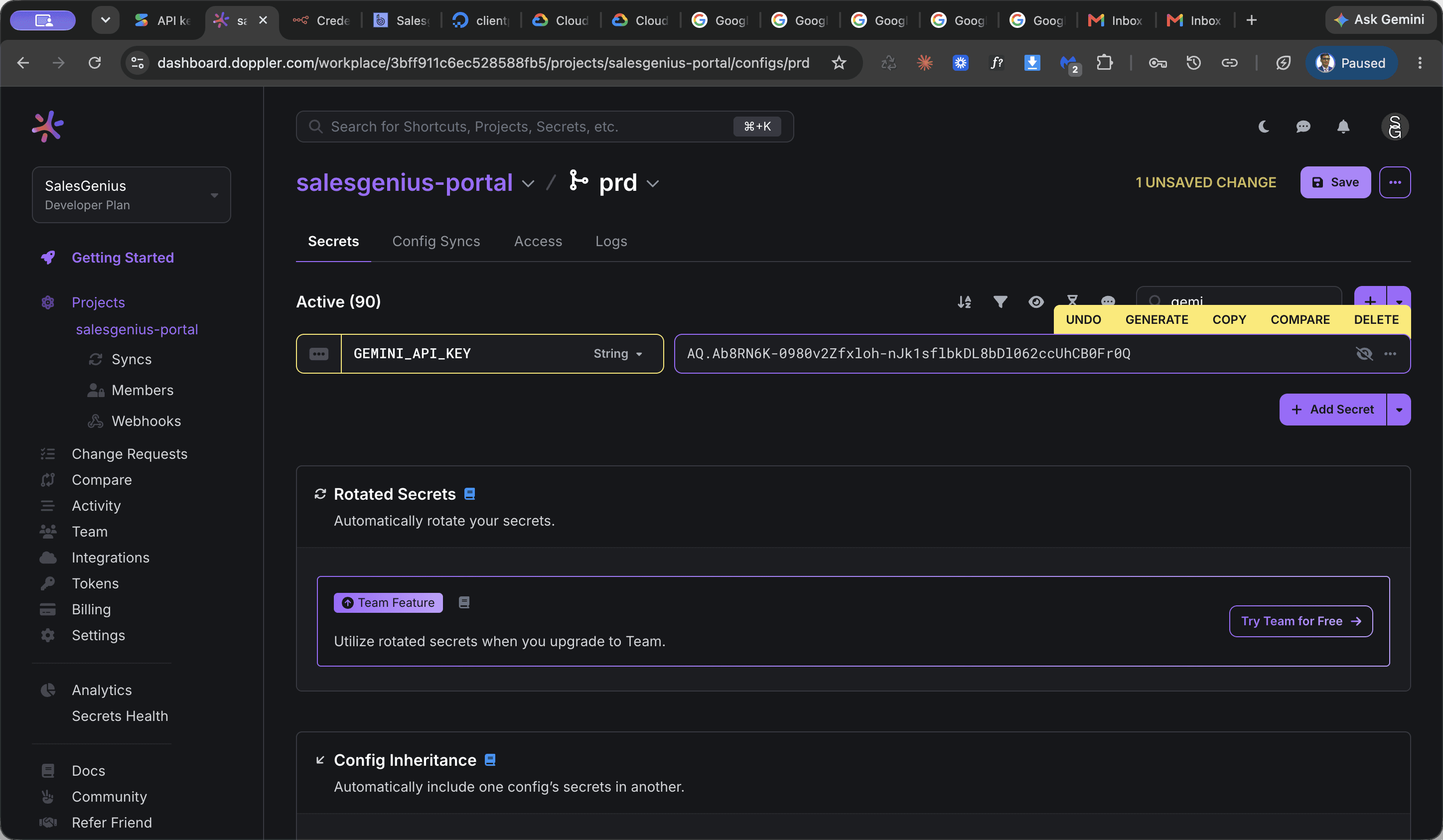
Task: Open the Chrome extensions puzzle icon
Action: [1105, 62]
